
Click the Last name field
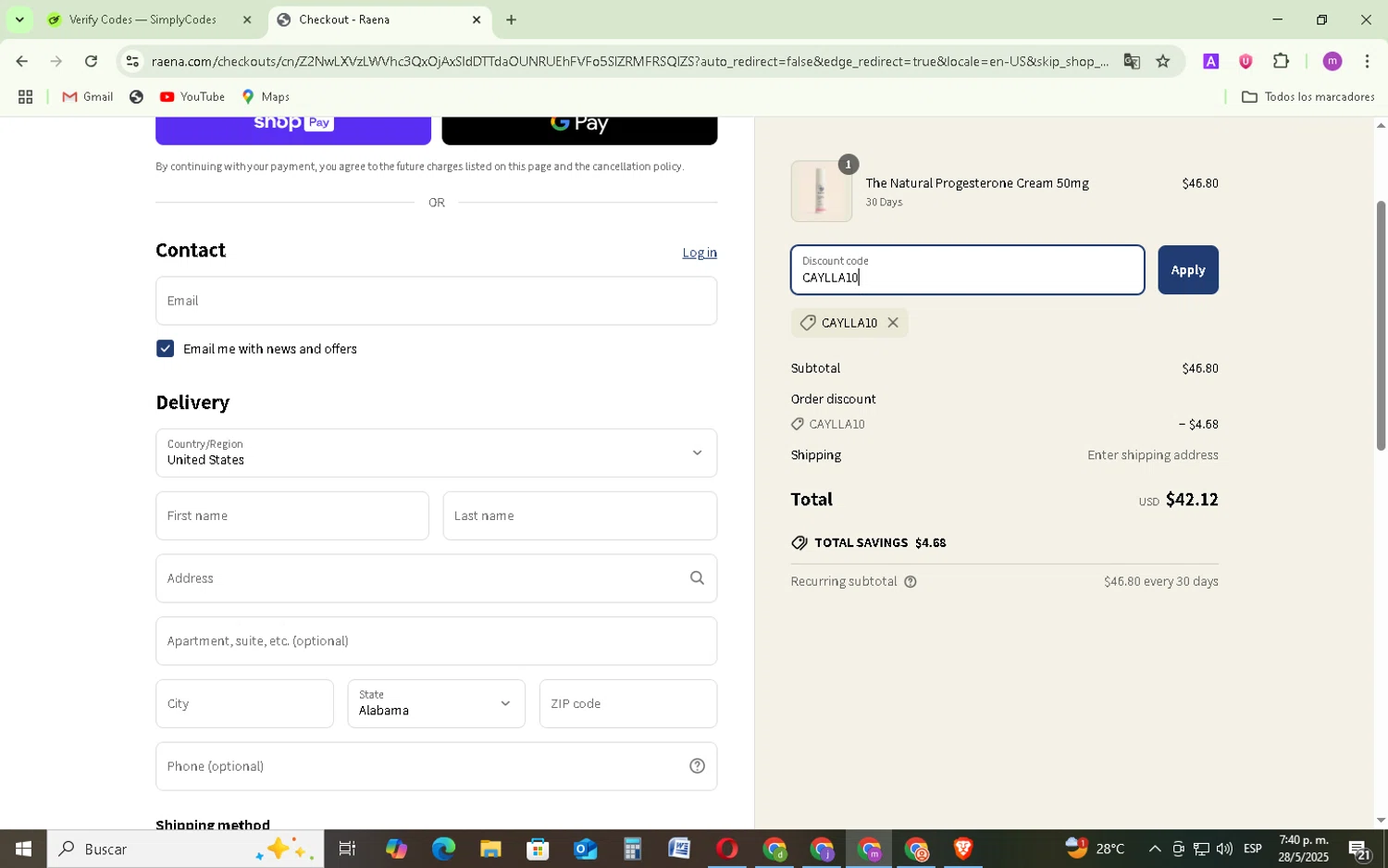point(580,516)
